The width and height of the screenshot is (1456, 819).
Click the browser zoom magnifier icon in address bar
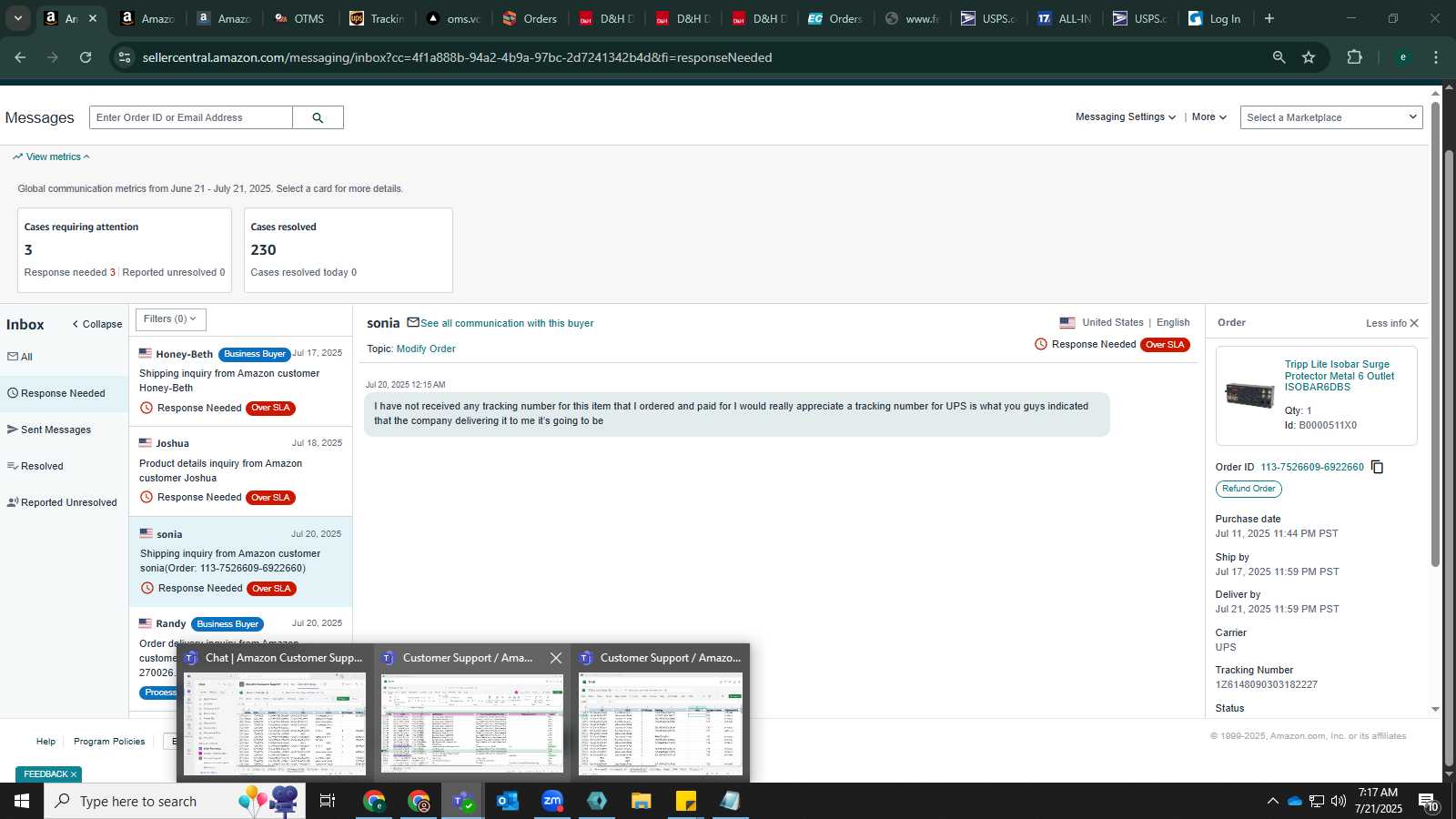[1279, 57]
